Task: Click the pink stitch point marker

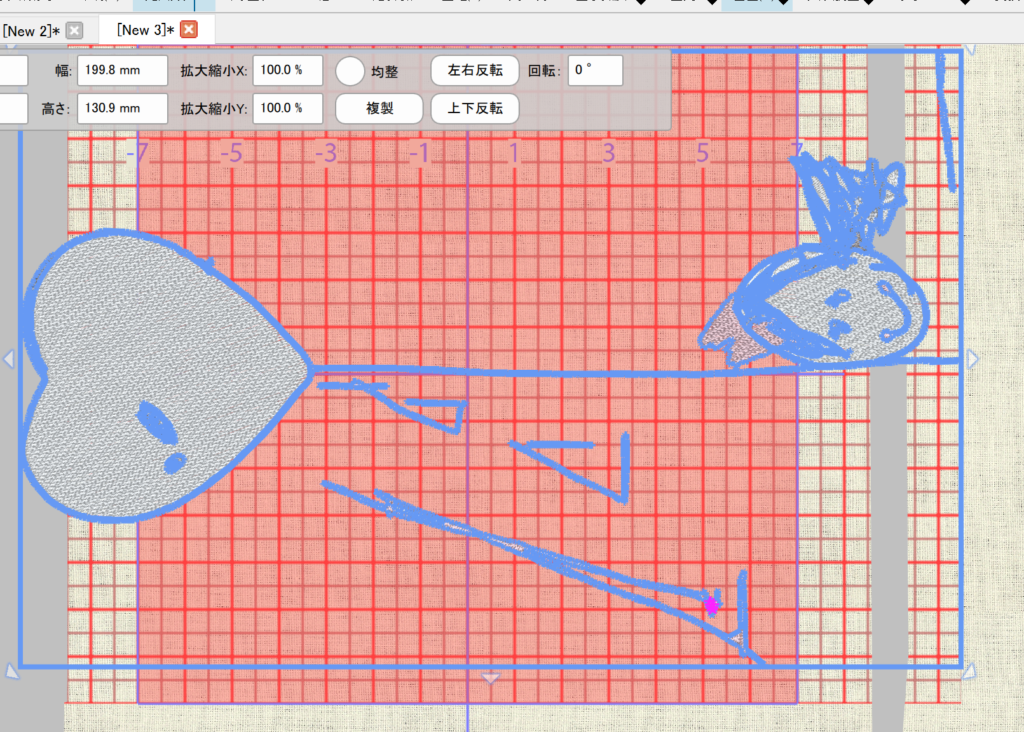Action: coord(711,604)
